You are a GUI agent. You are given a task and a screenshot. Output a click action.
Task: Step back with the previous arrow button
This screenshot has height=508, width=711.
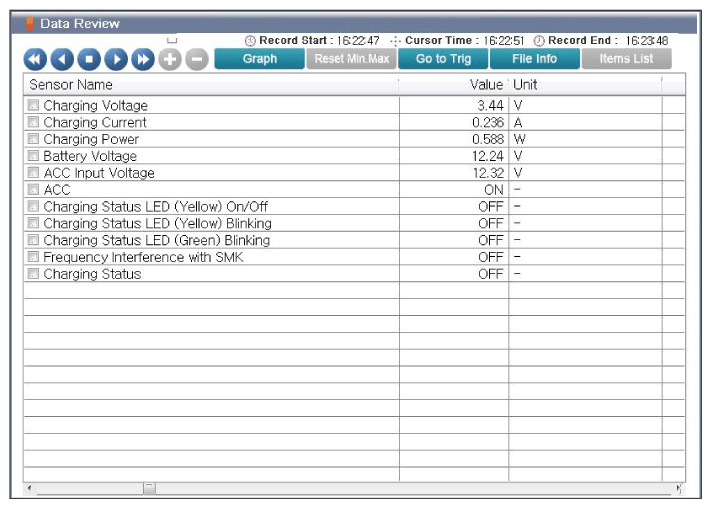coord(62,59)
